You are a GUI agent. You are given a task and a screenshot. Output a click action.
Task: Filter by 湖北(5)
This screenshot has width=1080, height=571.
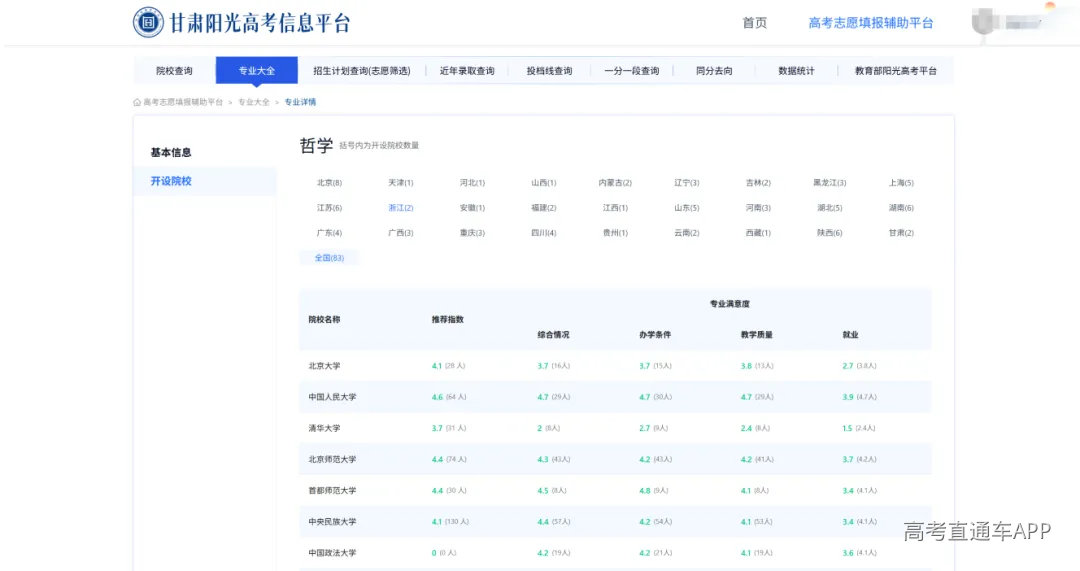830,207
